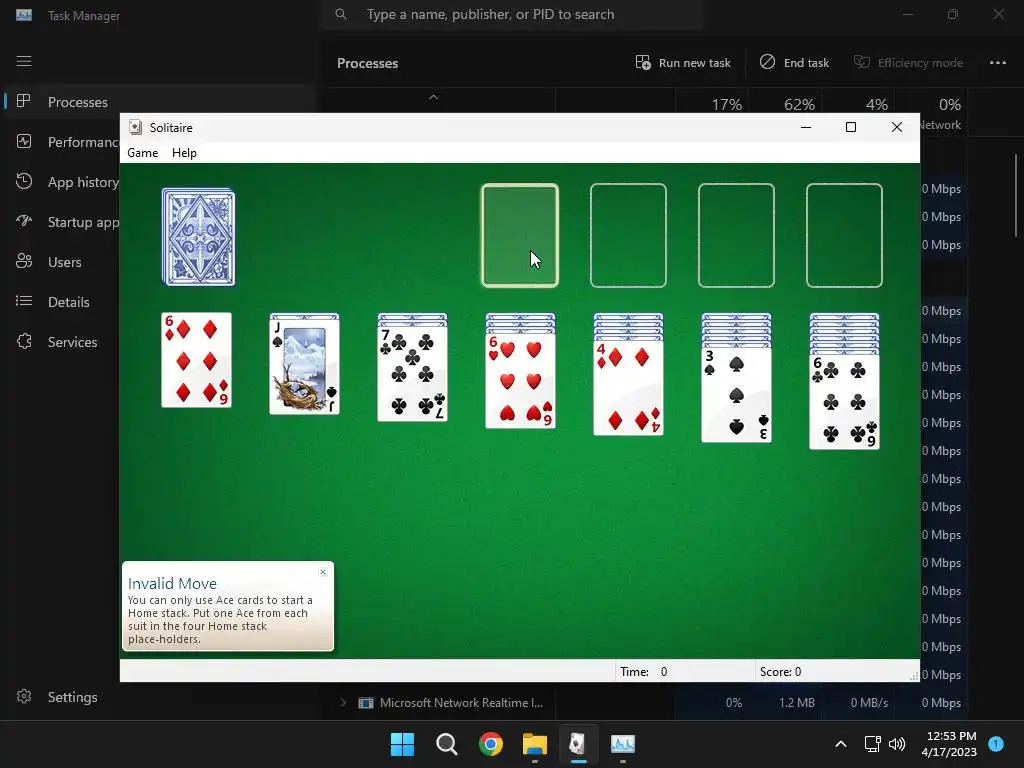The width and height of the screenshot is (1024, 768).
Task: Open taskbar Search
Action: click(447, 744)
